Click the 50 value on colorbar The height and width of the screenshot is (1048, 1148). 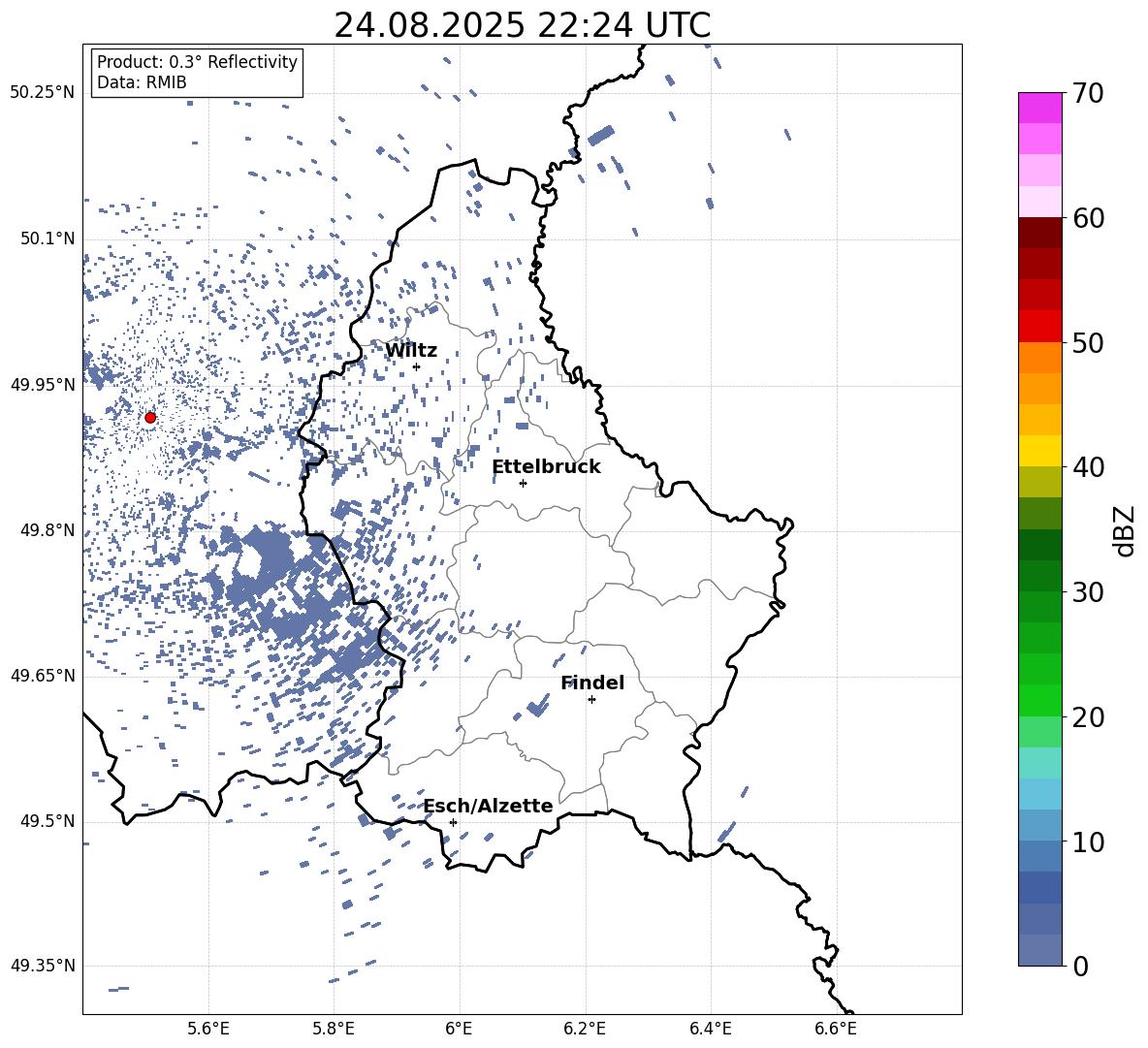(x=1087, y=343)
